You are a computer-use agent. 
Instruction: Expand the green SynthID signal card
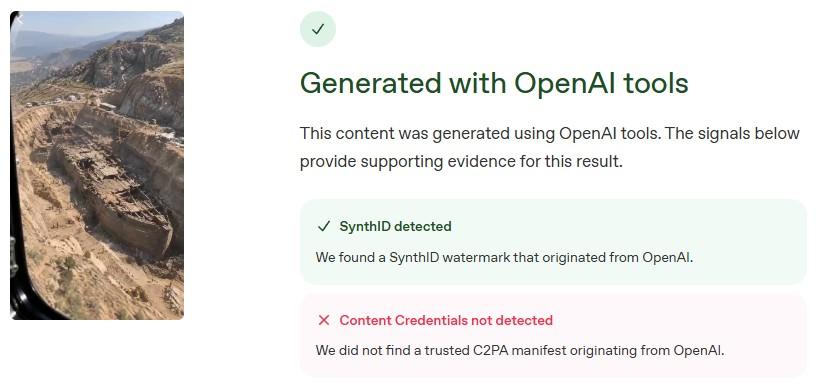[553, 242]
